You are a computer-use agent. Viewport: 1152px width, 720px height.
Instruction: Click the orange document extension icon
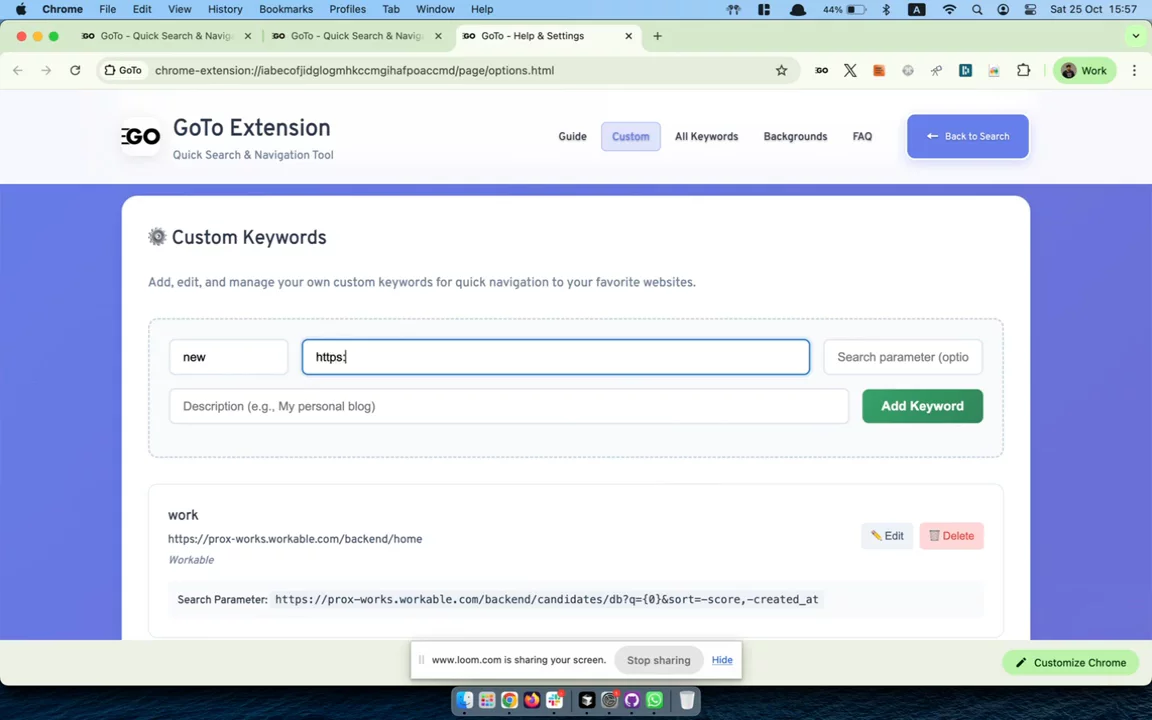coord(879,71)
